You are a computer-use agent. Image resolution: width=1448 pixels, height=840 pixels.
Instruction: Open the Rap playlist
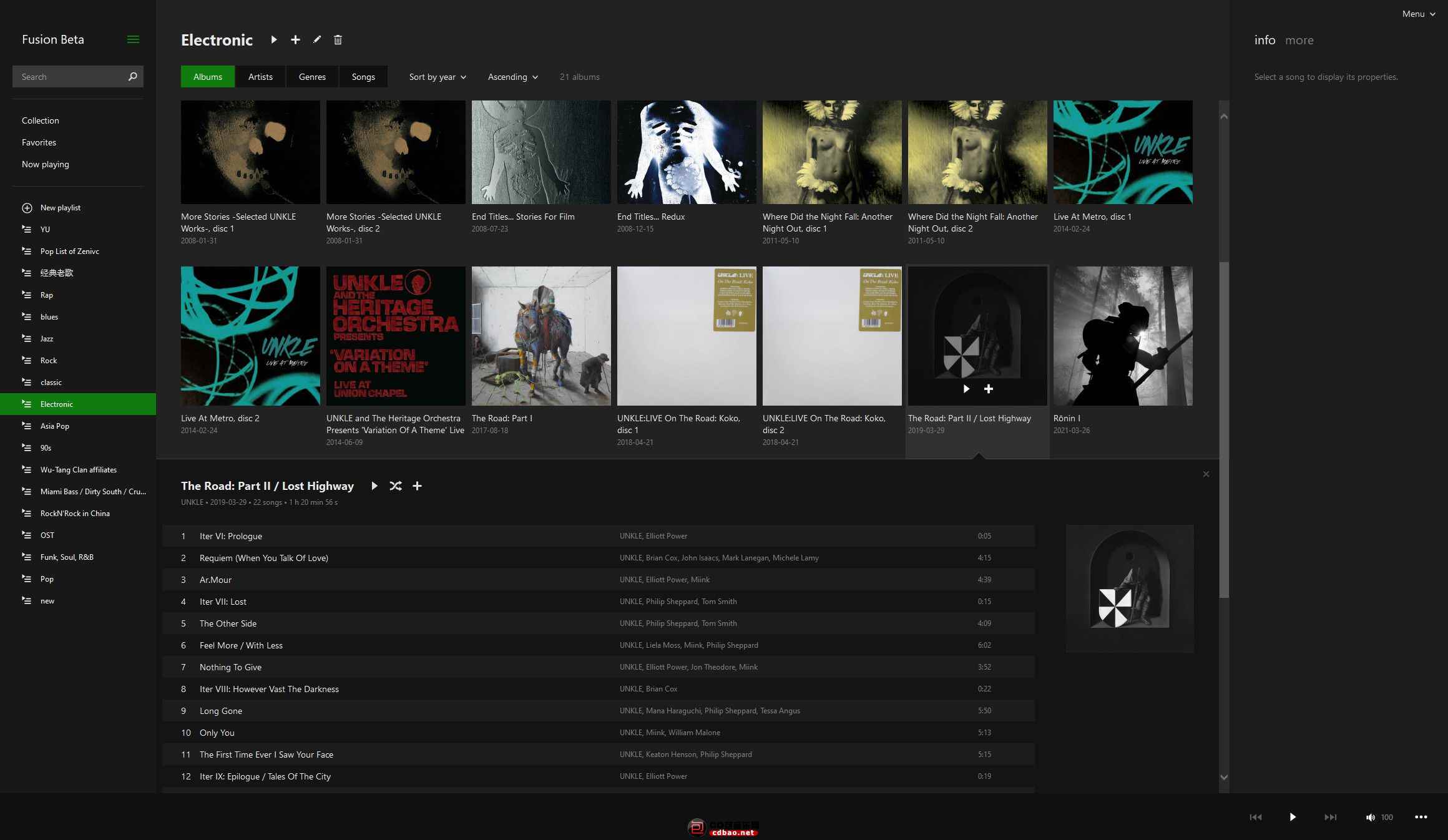(x=78, y=295)
